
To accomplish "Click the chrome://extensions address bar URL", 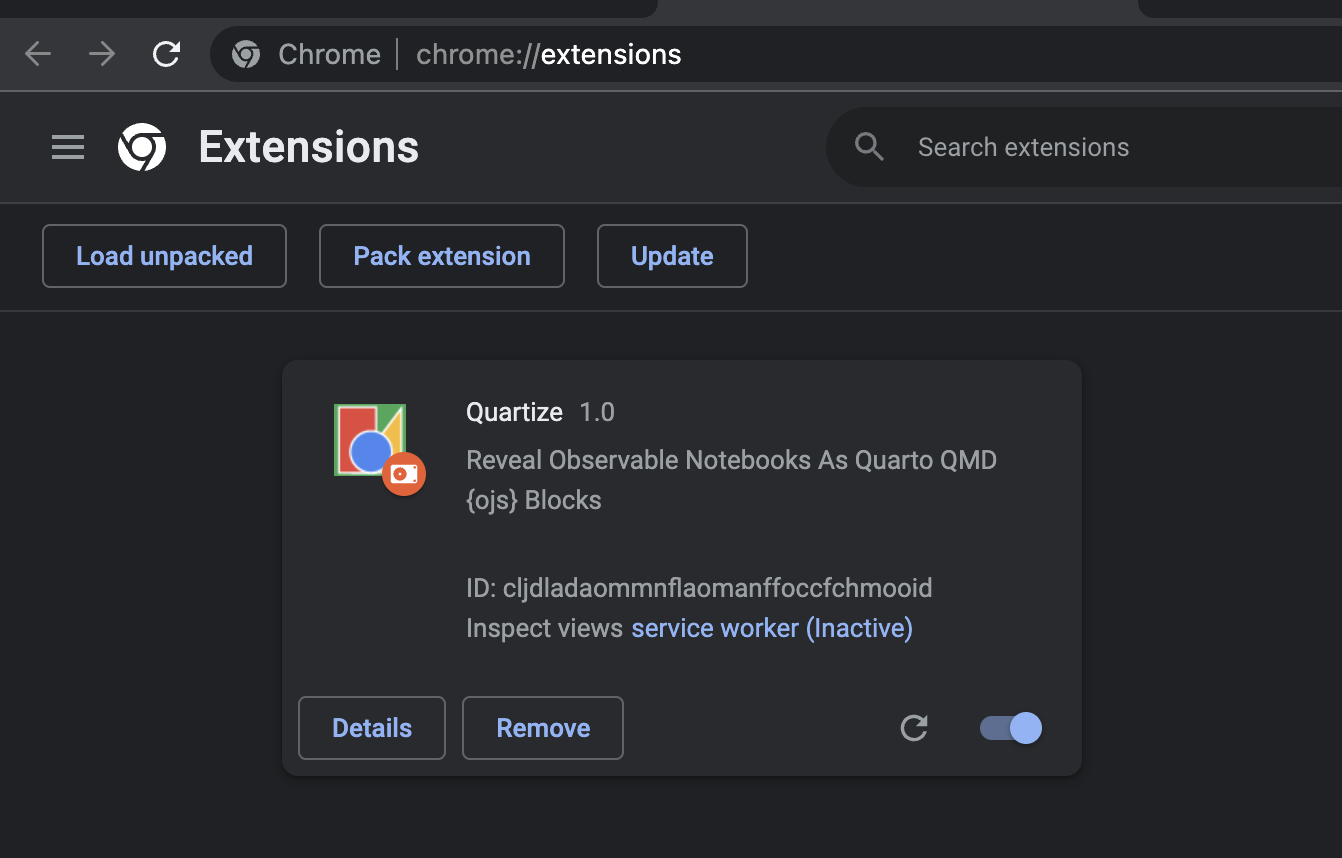I will (548, 54).
